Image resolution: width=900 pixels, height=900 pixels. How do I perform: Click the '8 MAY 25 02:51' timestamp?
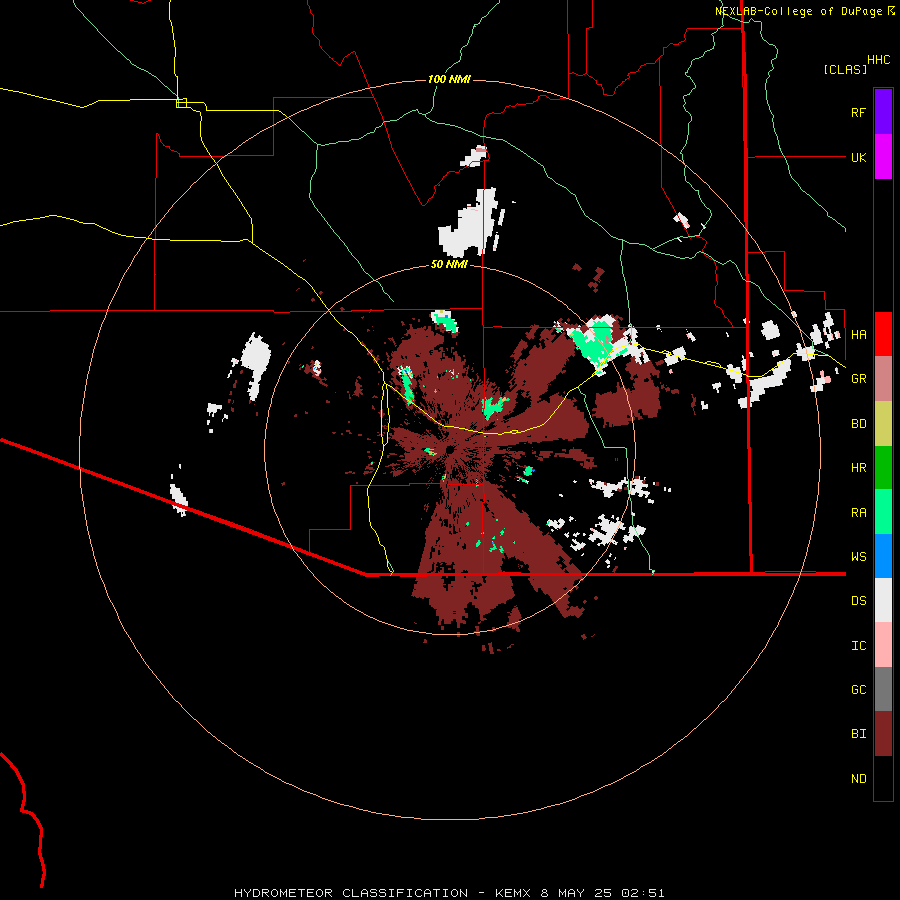click(602, 893)
